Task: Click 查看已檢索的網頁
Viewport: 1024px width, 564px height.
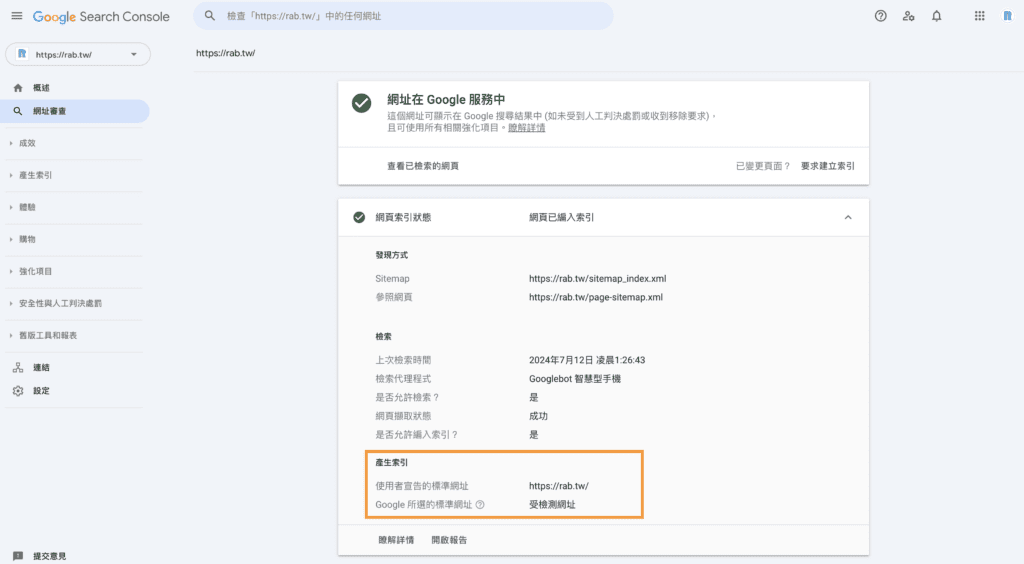Action: 423,166
